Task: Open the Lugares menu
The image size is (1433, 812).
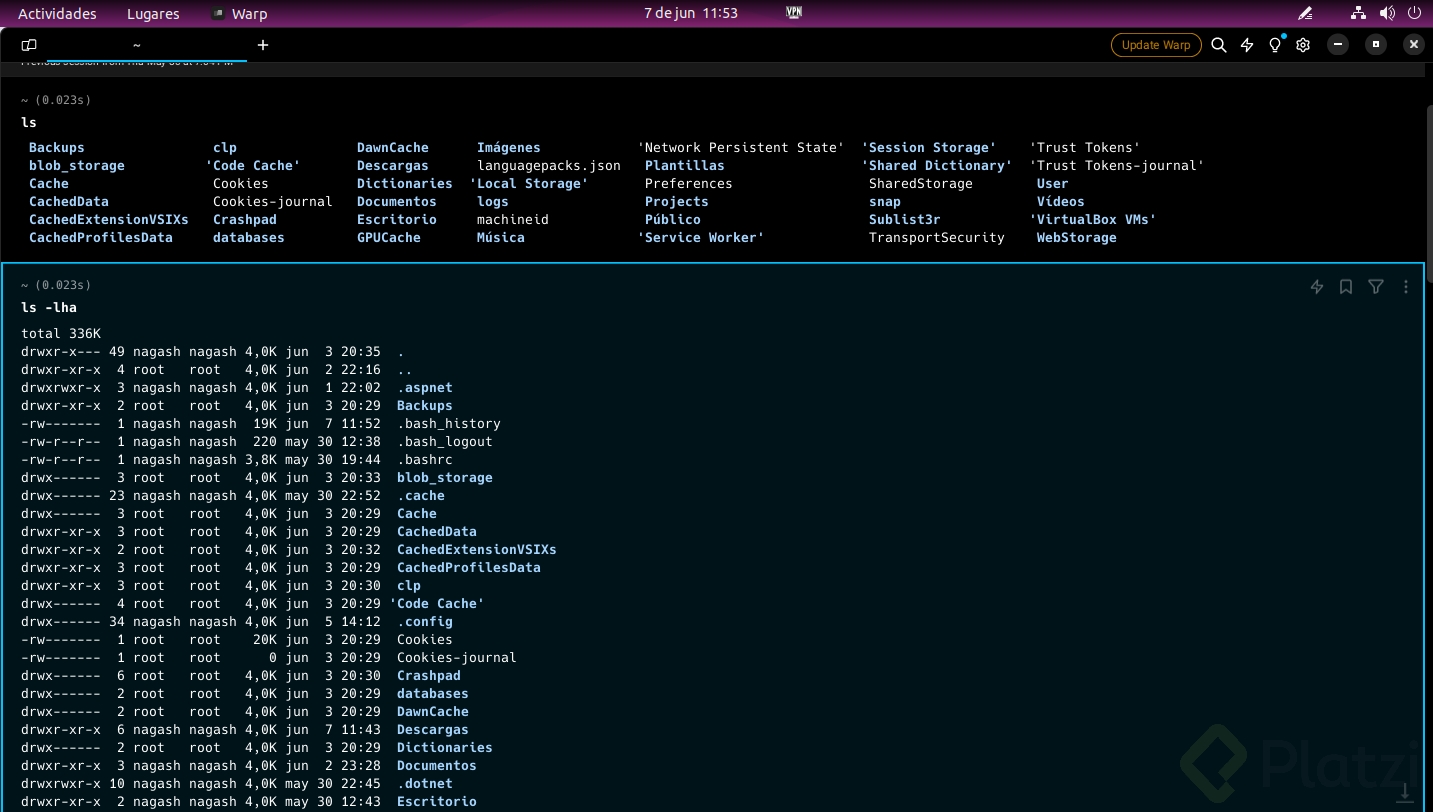Action: click(153, 14)
